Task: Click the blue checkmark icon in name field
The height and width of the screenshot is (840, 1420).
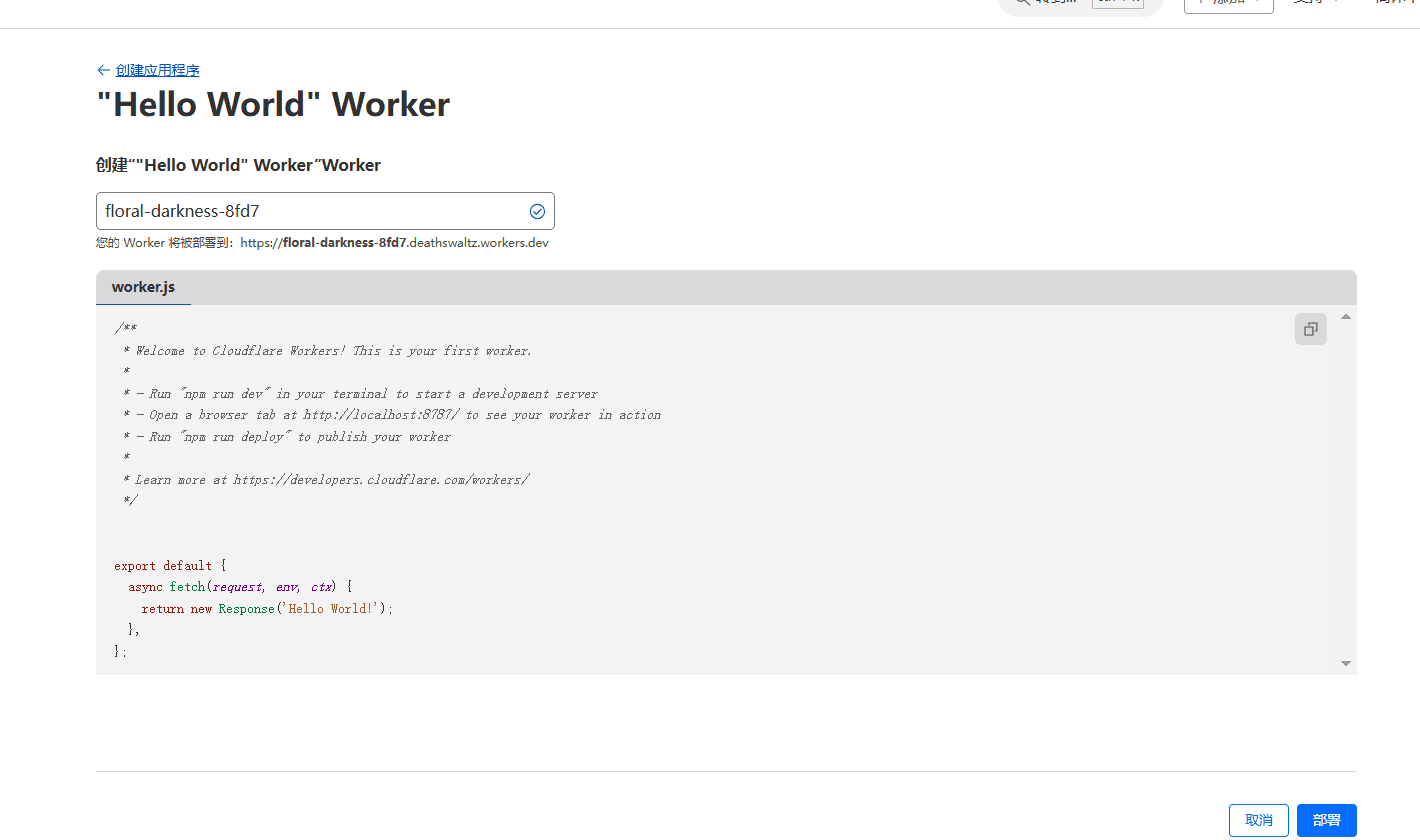Action: (537, 211)
